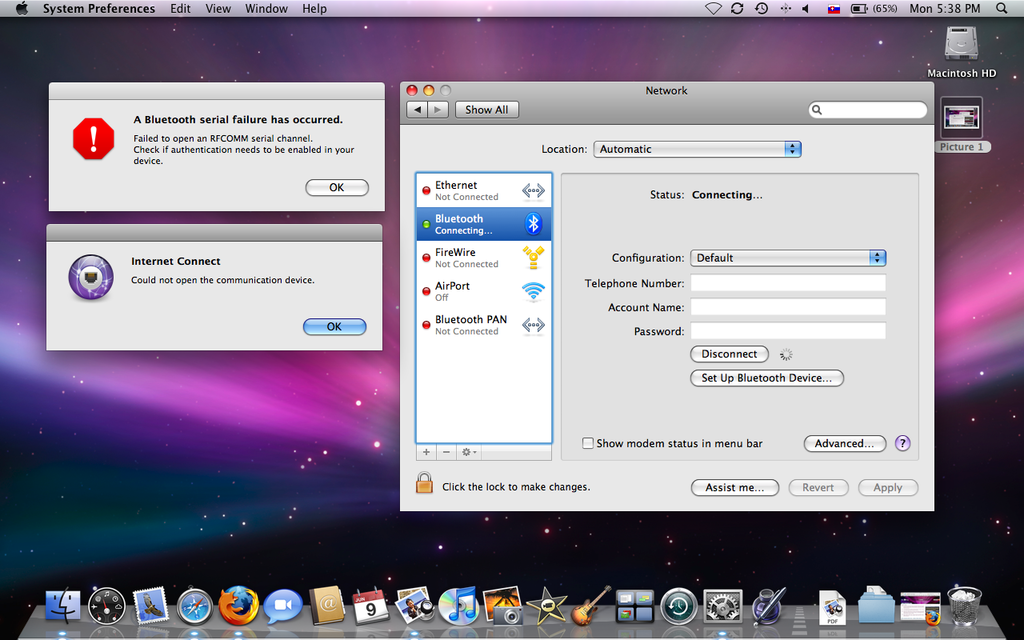
Task: Open Spotlight search magnifier in menu bar
Action: 1001,9
